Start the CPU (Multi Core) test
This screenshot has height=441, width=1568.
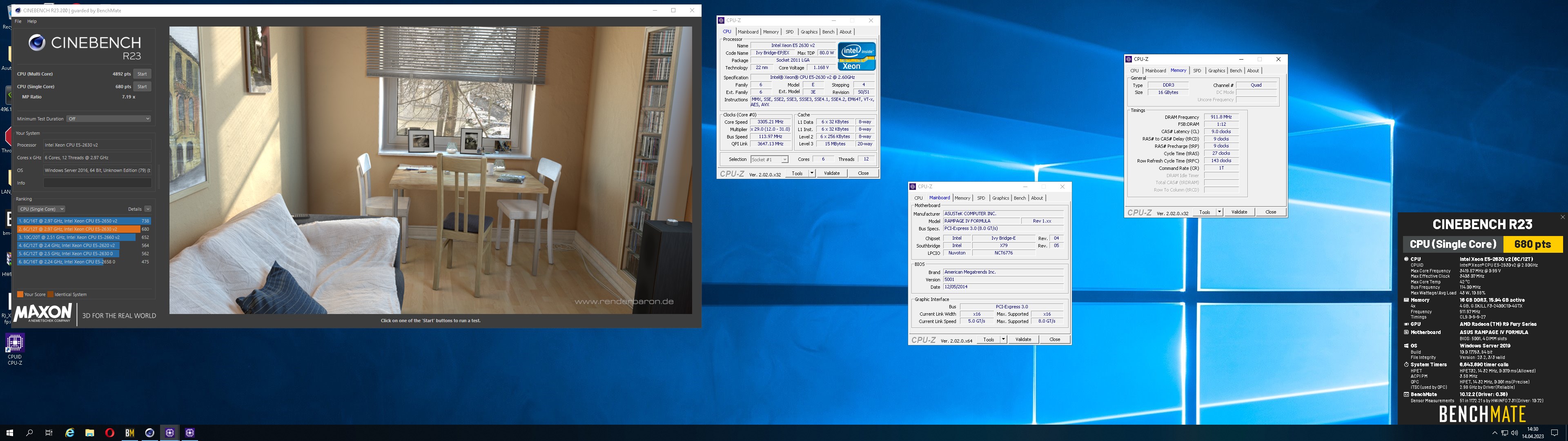point(142,73)
